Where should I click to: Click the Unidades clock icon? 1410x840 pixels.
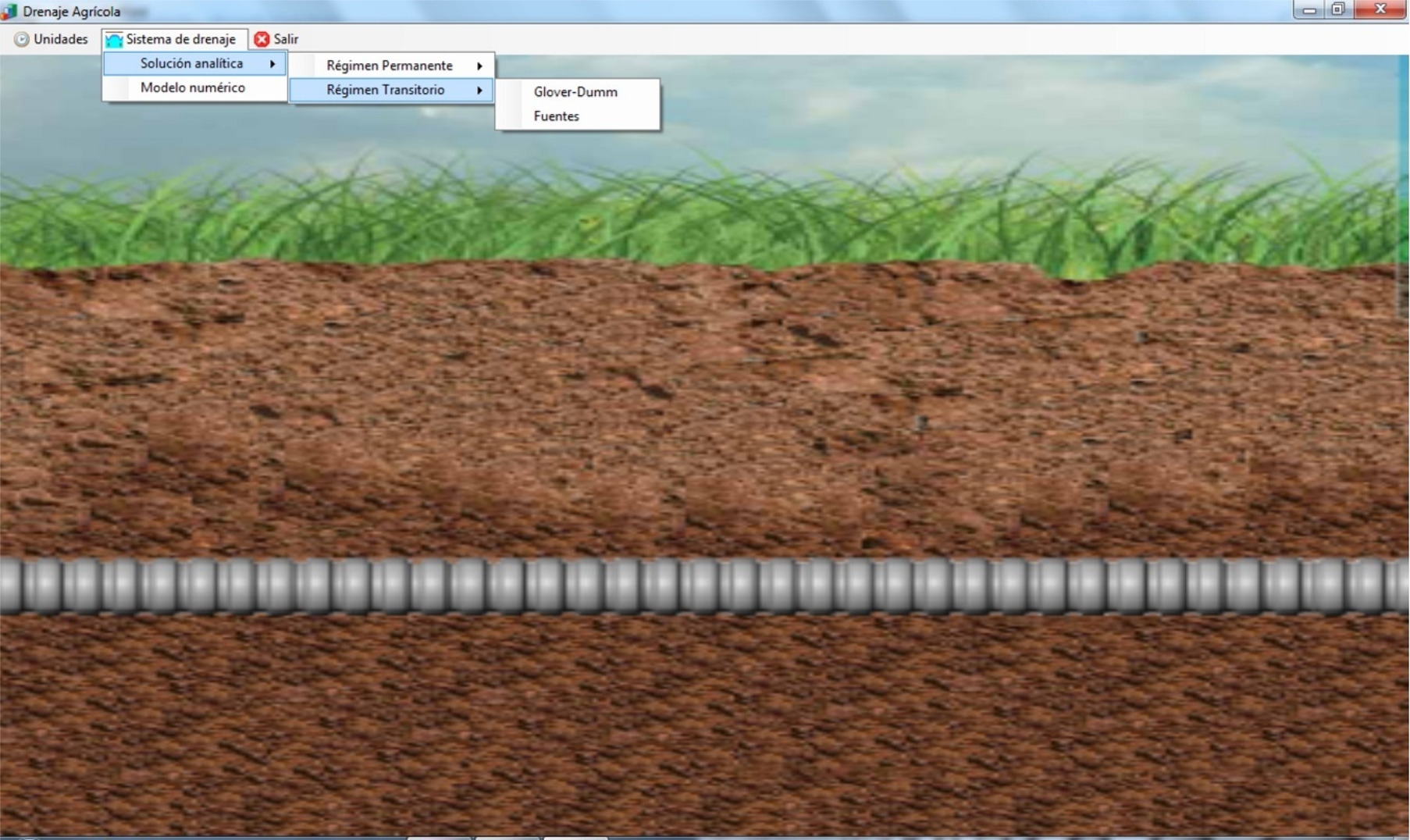point(21,39)
